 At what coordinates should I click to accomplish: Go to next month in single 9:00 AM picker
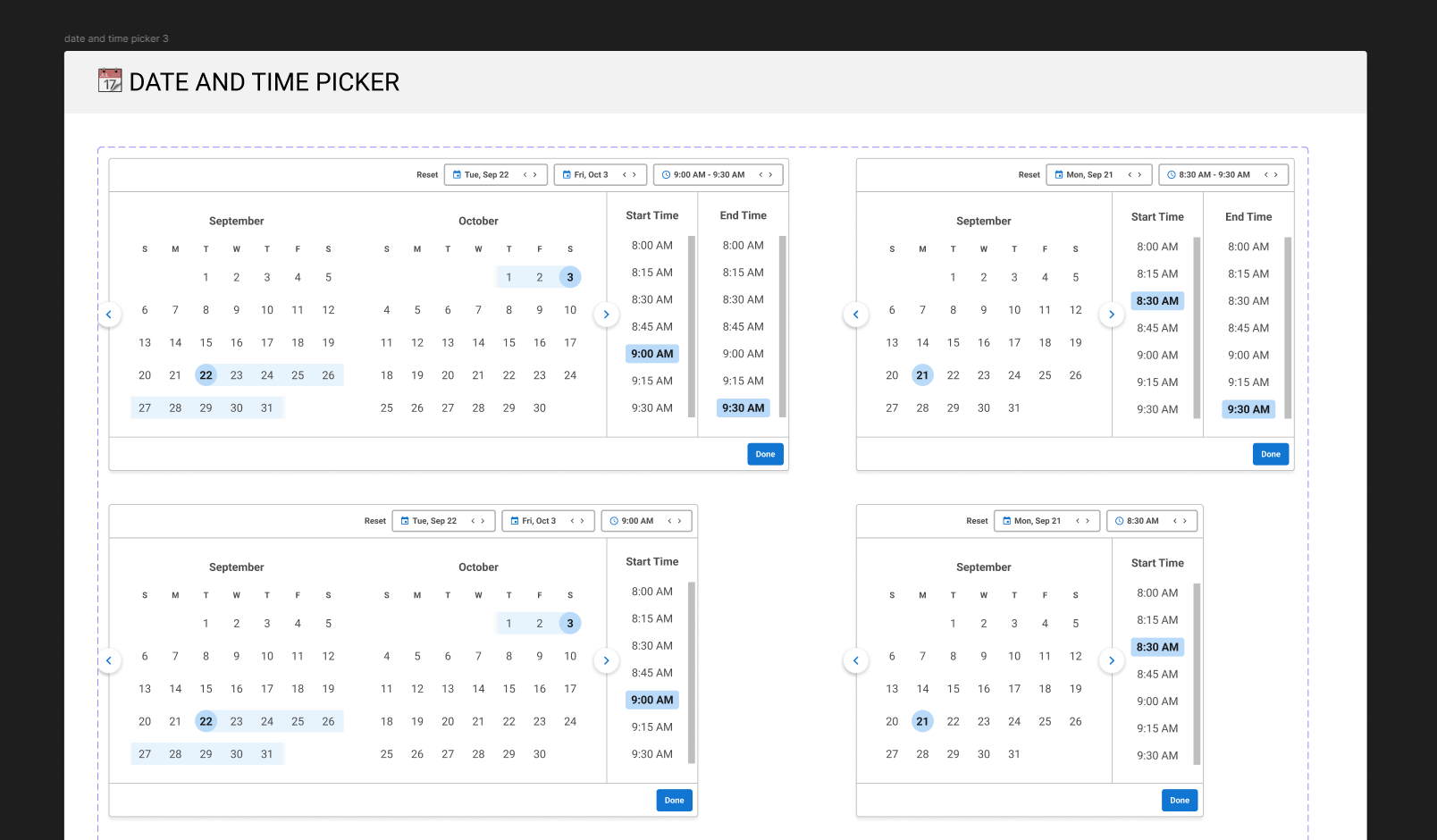click(606, 660)
